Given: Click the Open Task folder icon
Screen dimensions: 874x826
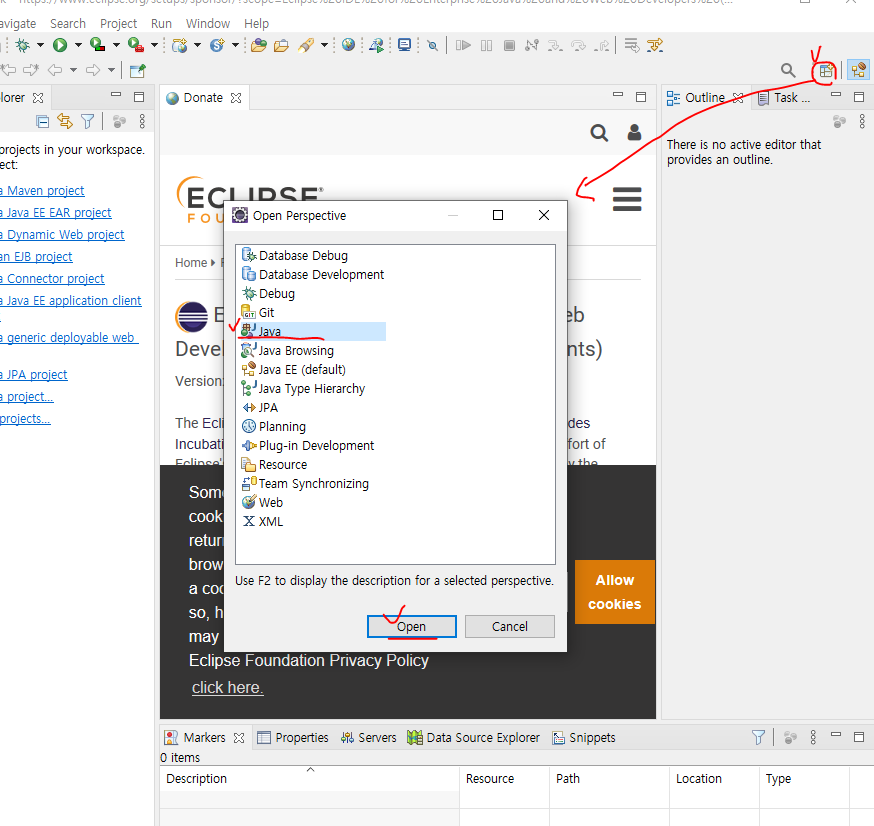Looking at the screenshot, I should coord(281,45).
